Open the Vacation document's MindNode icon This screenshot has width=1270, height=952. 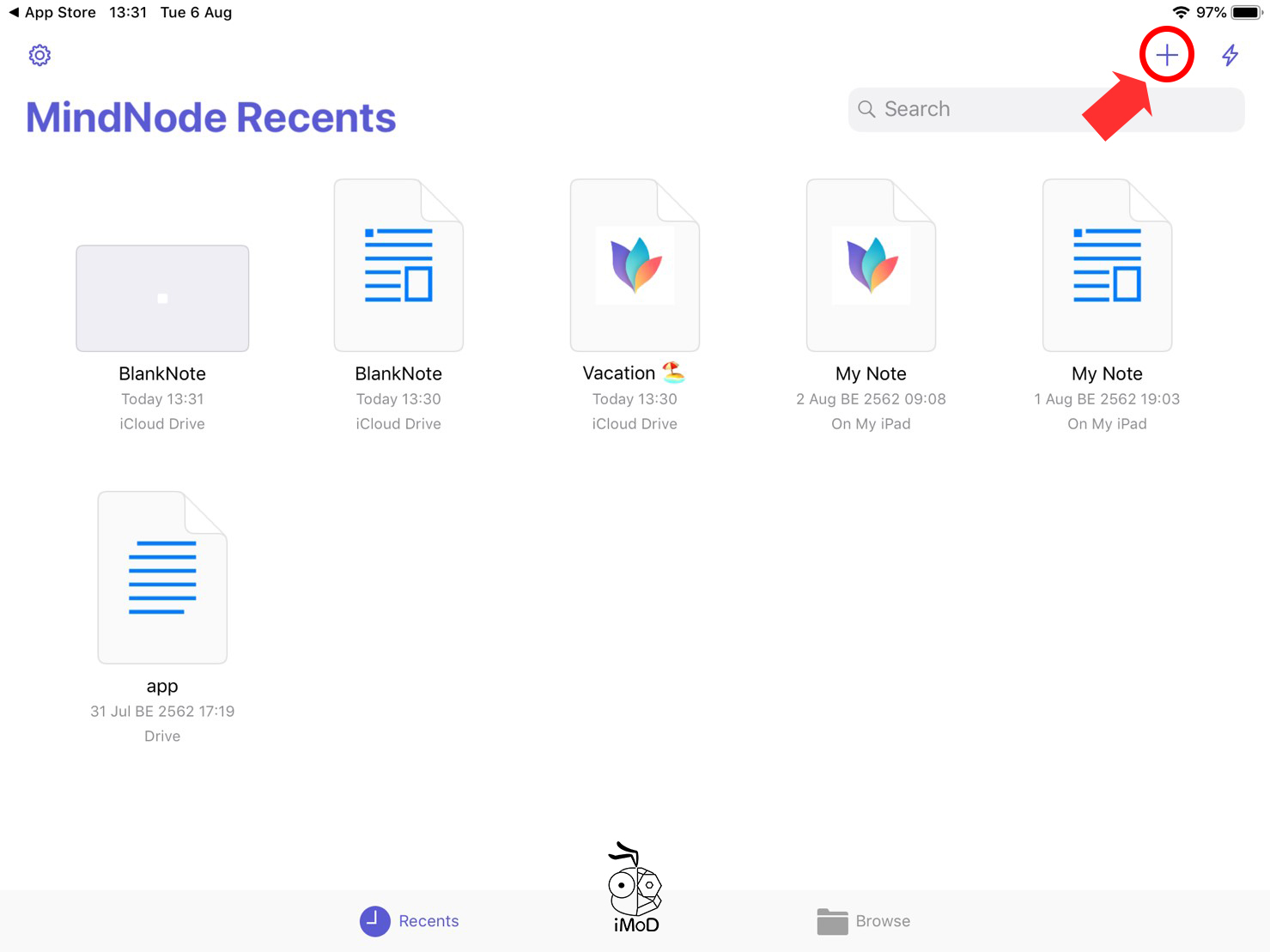click(x=635, y=265)
